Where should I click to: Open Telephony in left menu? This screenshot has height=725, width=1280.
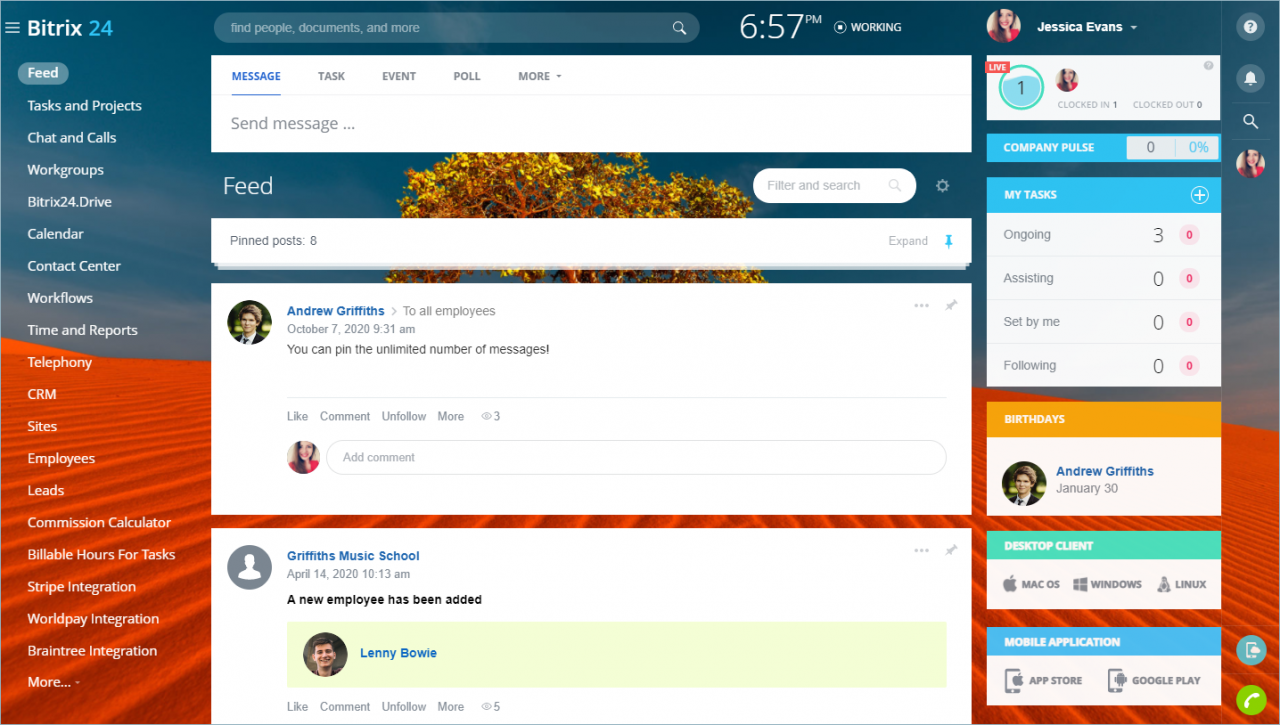pos(59,362)
